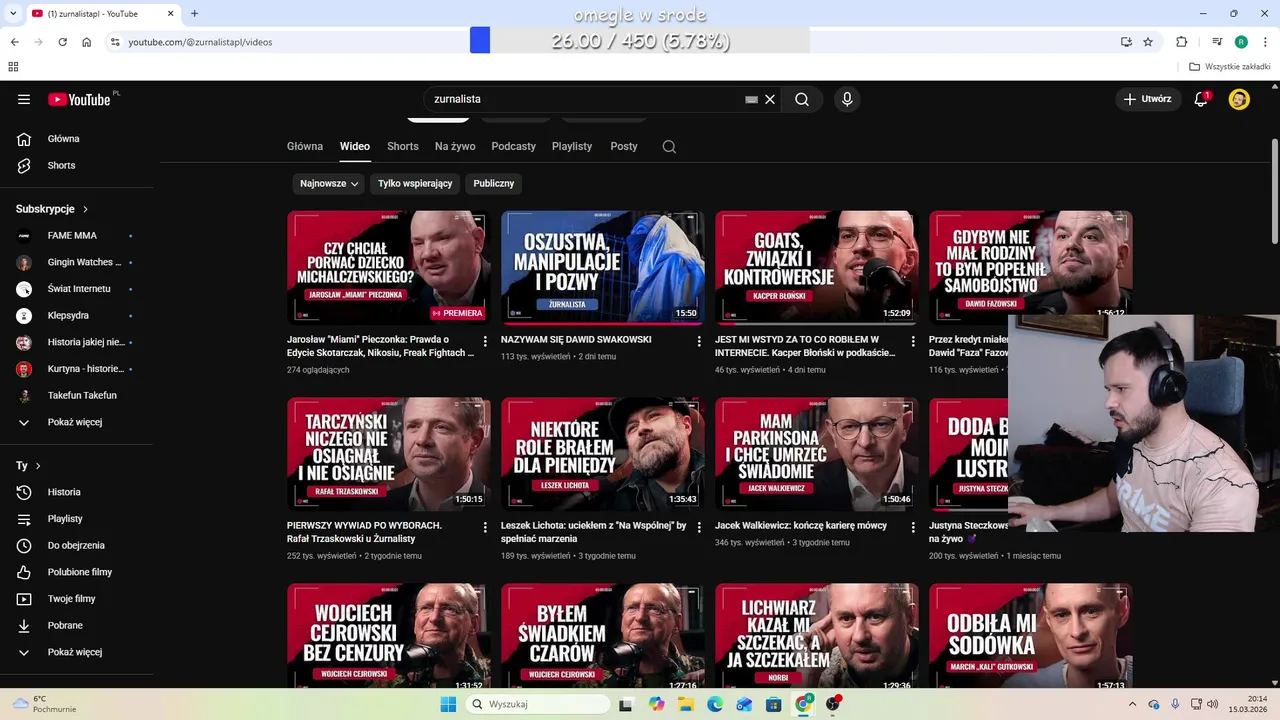
Task: Open the account avatar menu
Action: click(1239, 99)
